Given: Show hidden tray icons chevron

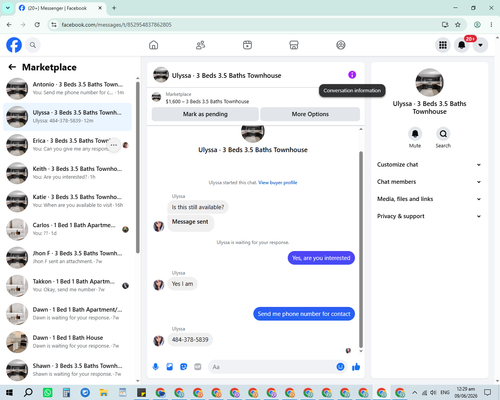Looking at the screenshot, I should pos(414,392).
